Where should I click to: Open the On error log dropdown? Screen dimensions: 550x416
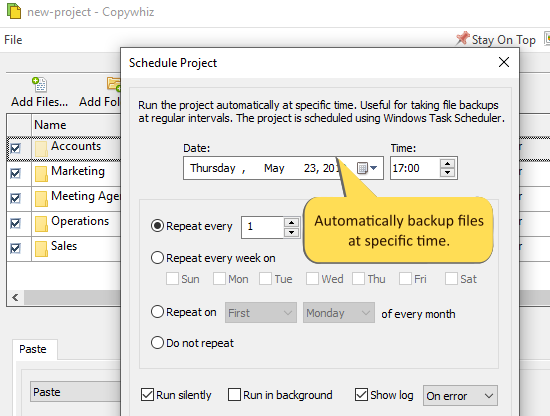point(460,396)
